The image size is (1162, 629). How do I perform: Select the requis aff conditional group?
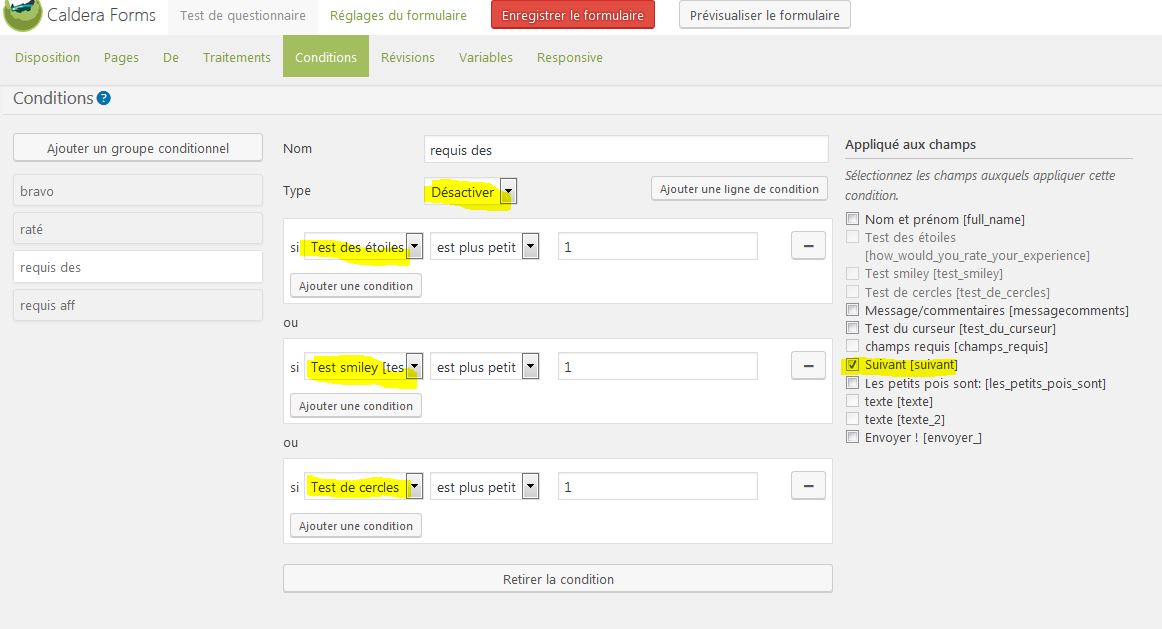[x=138, y=304]
